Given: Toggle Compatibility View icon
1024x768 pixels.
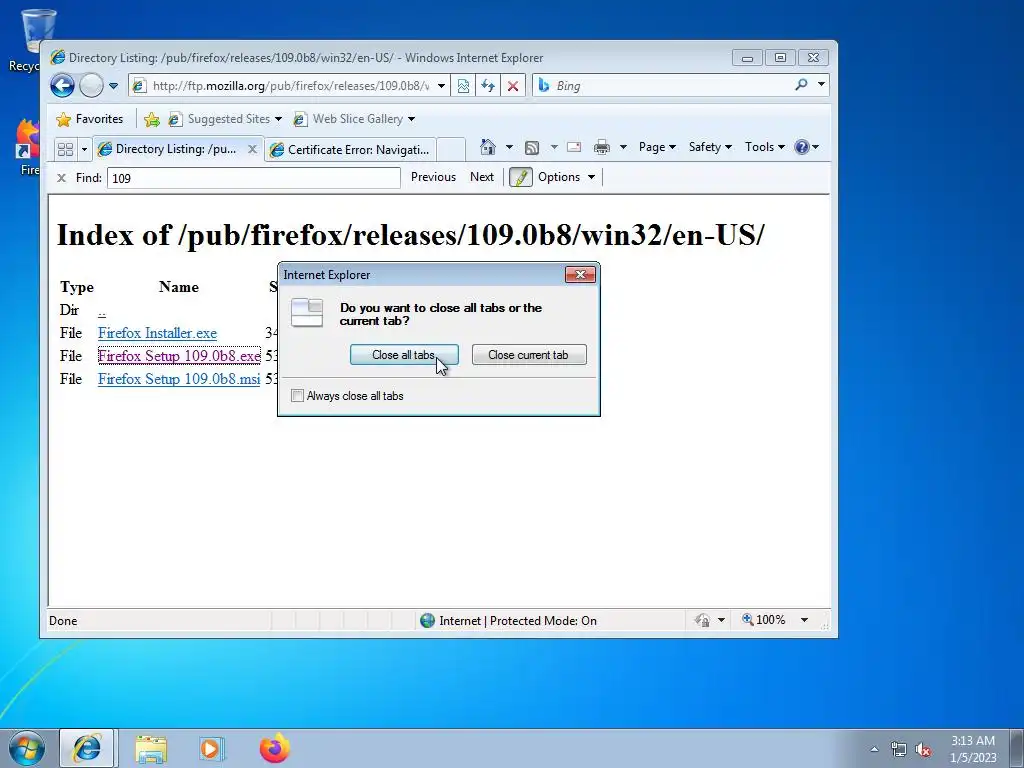Looking at the screenshot, I should tap(463, 86).
